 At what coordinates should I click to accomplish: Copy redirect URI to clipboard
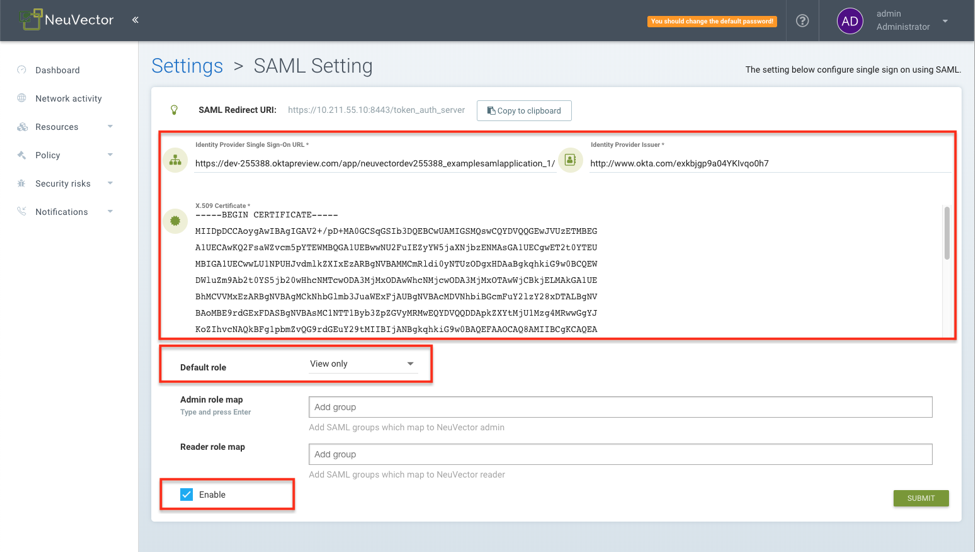pos(524,111)
